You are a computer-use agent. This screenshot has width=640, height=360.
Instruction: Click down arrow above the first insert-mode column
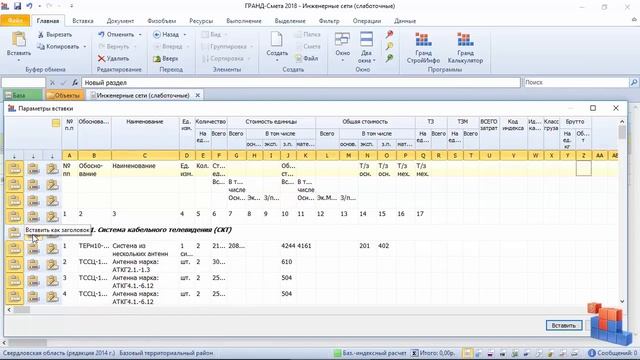click(14, 156)
